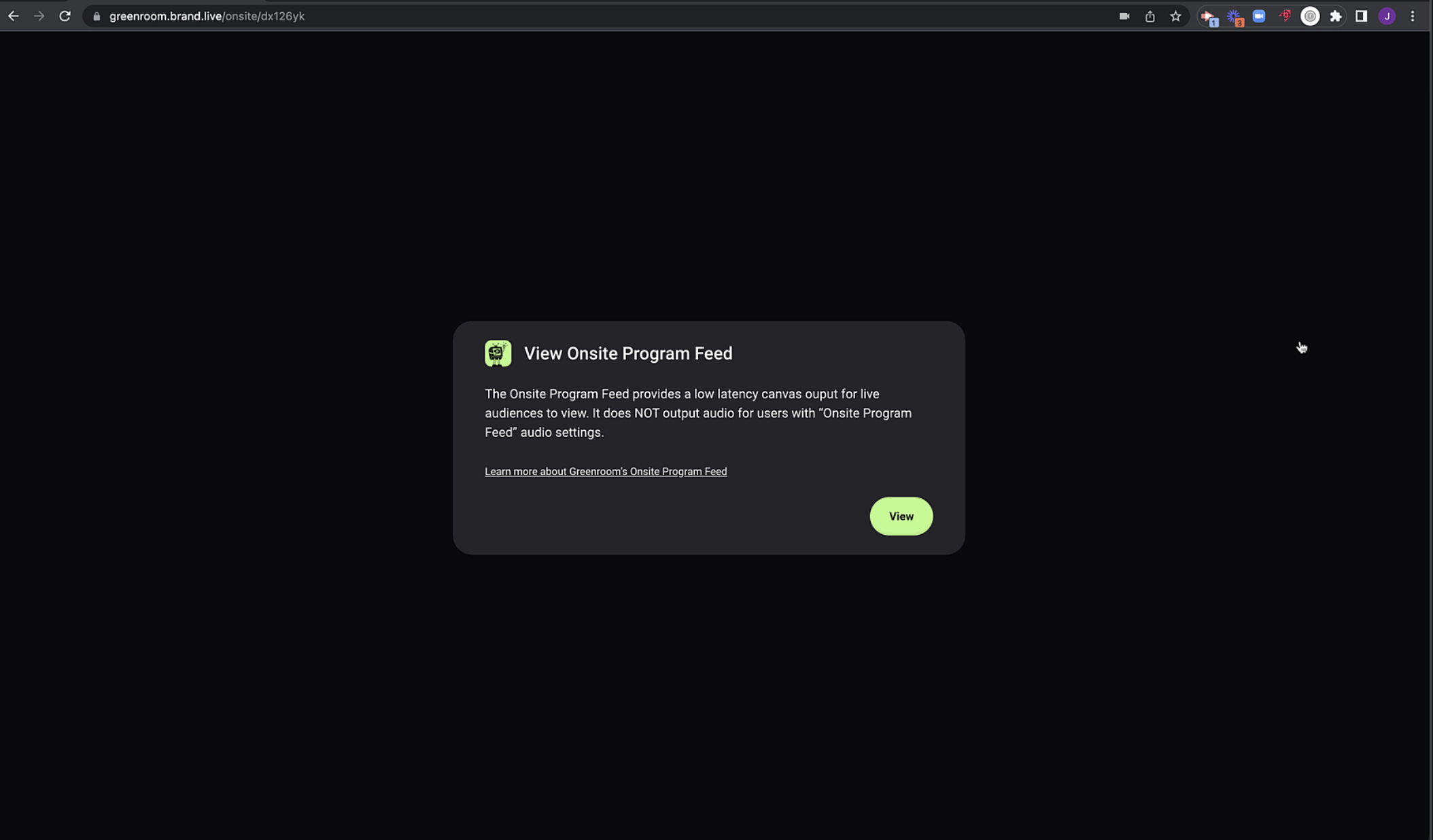Go back to the previous page

pos(14,16)
